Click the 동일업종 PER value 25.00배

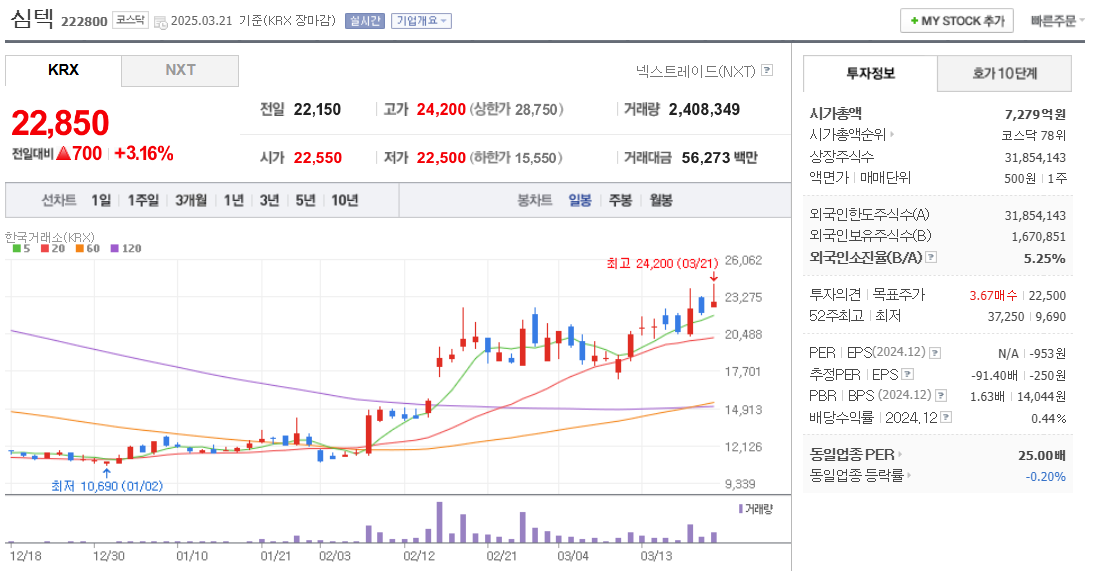(x=1042, y=456)
